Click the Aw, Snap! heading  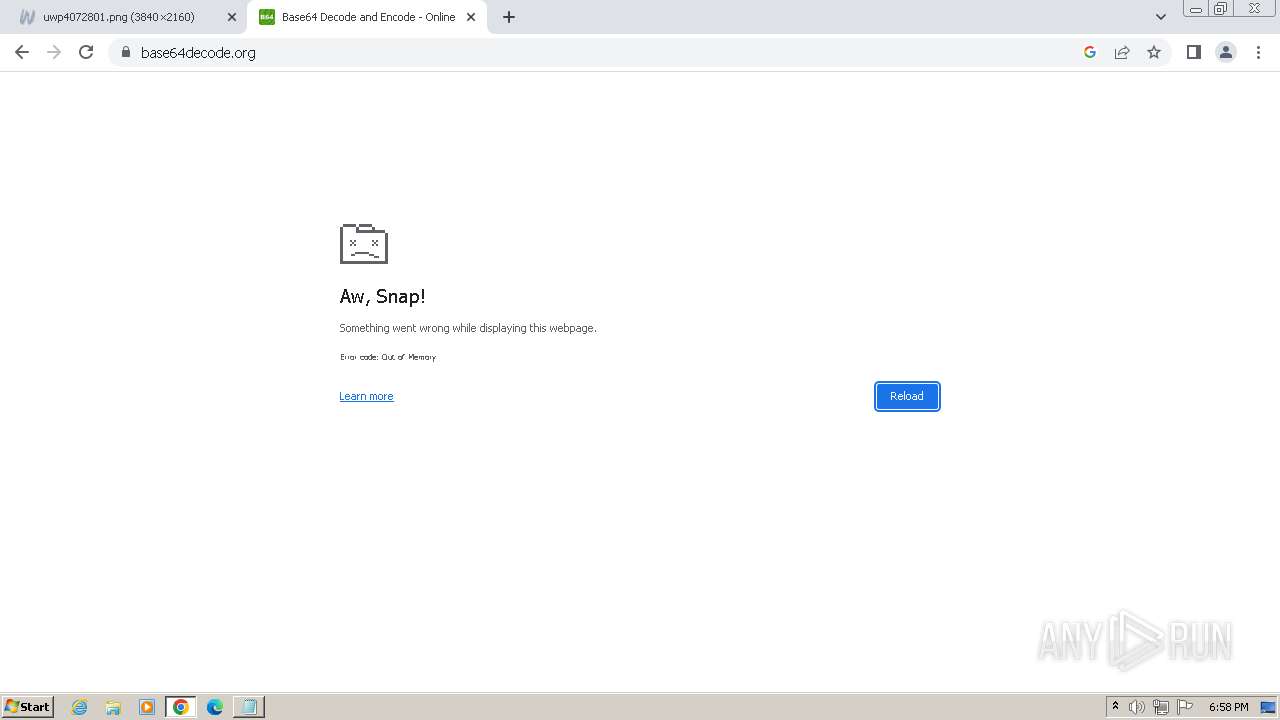click(383, 297)
